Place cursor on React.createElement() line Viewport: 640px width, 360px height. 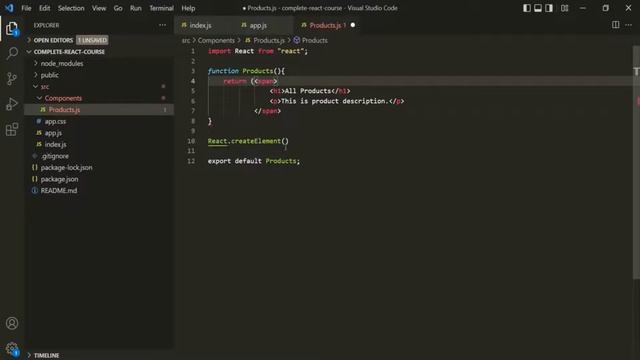pyautogui.click(x=248, y=141)
